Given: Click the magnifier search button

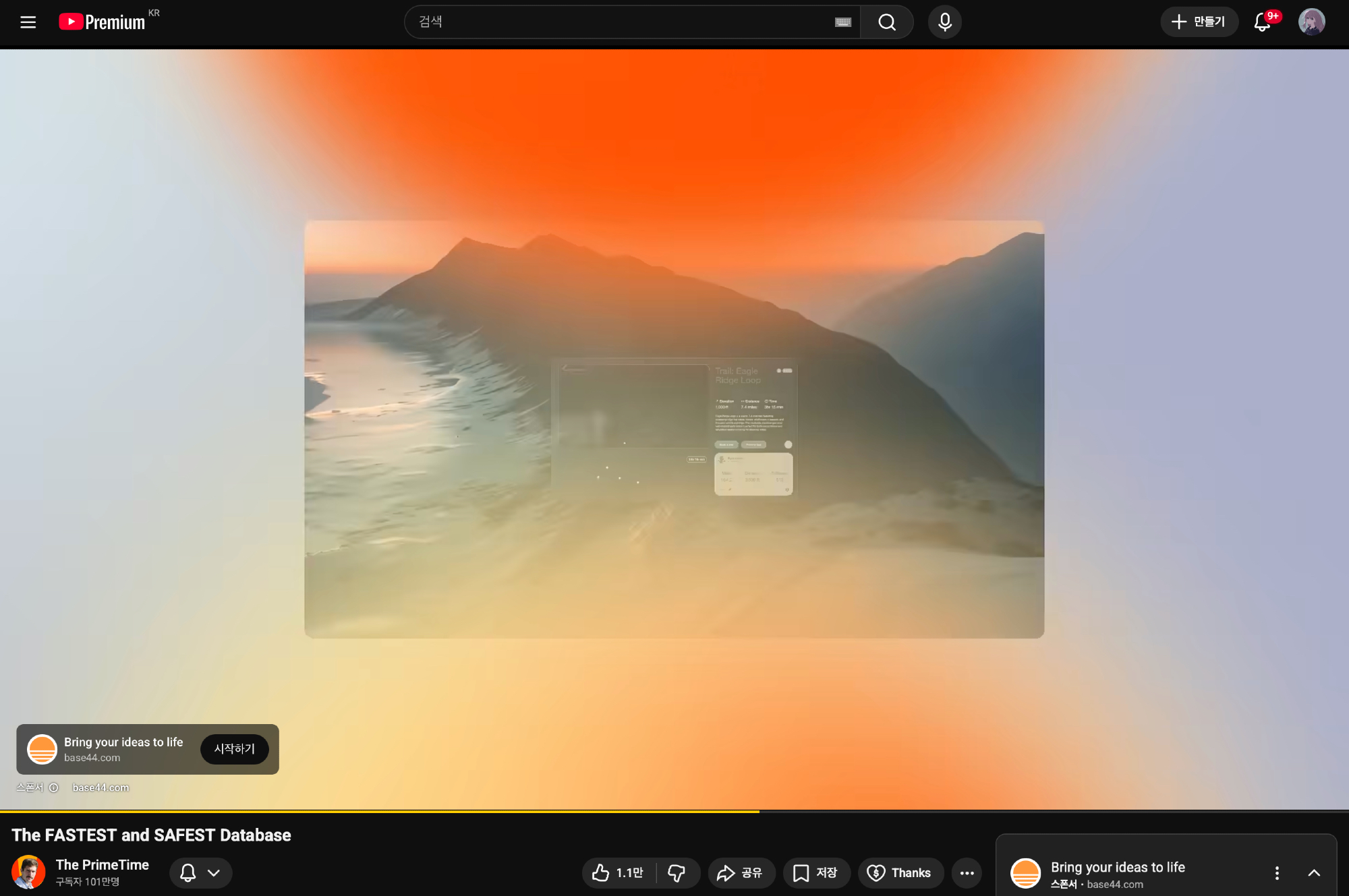Looking at the screenshot, I should tap(886, 22).
